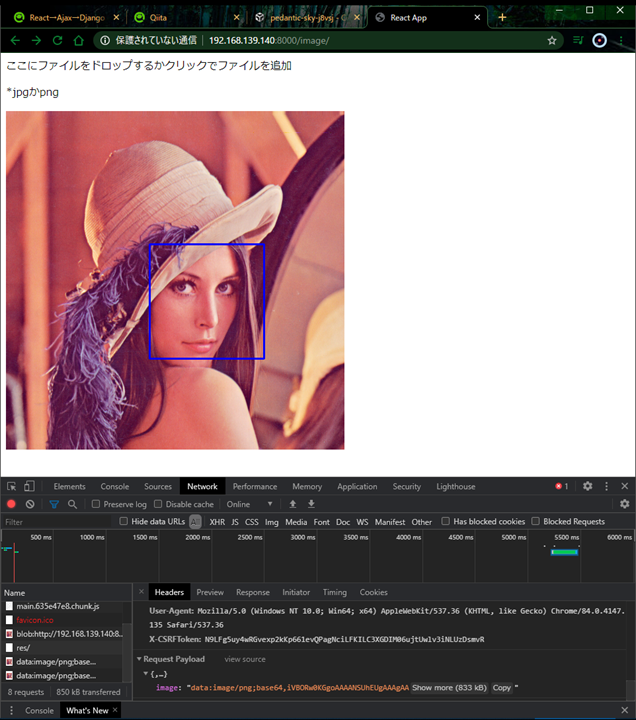Click the Lena image with face box
Screen dimensions: 636x720
click(175, 280)
